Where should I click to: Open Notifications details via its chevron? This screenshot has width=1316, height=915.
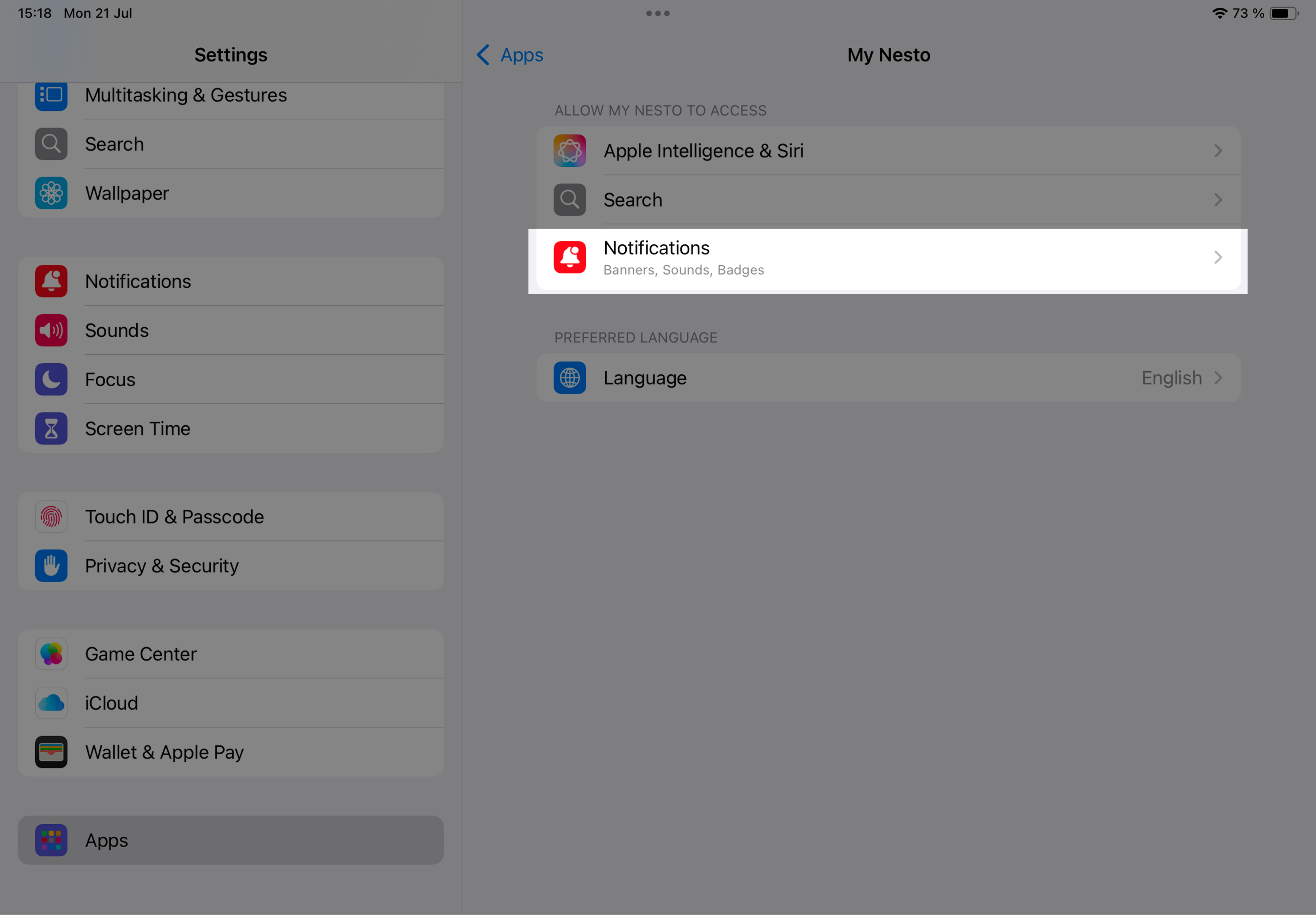tap(1218, 257)
